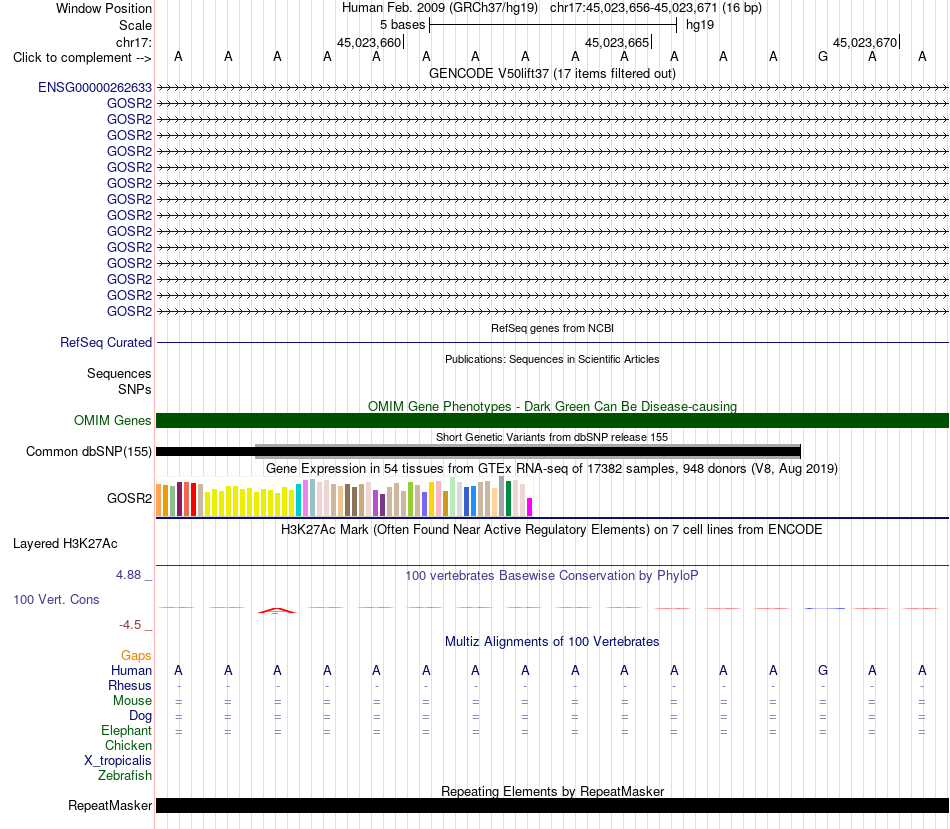Click the chr17: ruler label
Image resolution: width=950 pixels, height=829 pixels.
(133, 42)
